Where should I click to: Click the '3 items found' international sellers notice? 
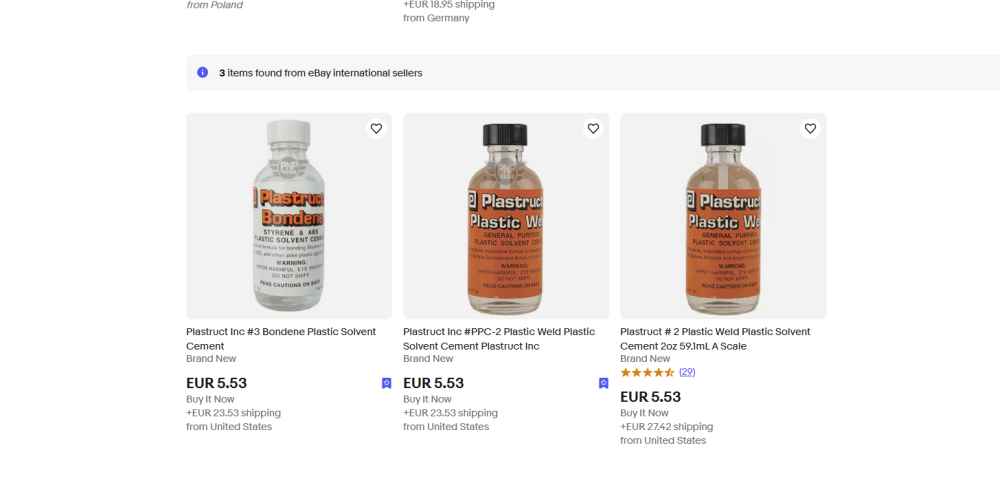(320, 73)
